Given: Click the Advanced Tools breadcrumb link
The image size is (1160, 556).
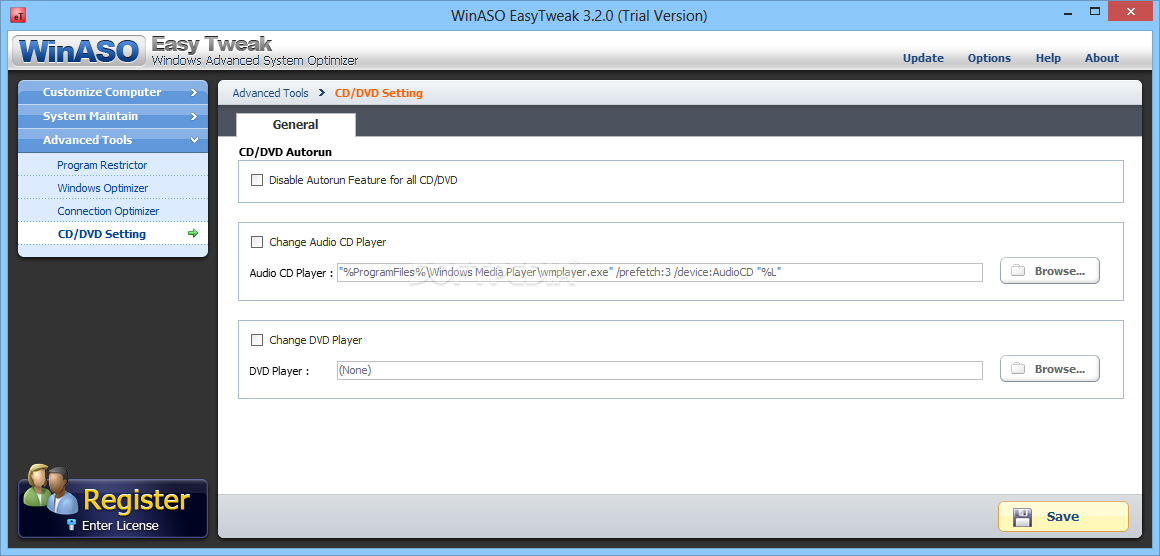Looking at the screenshot, I should (x=270, y=93).
